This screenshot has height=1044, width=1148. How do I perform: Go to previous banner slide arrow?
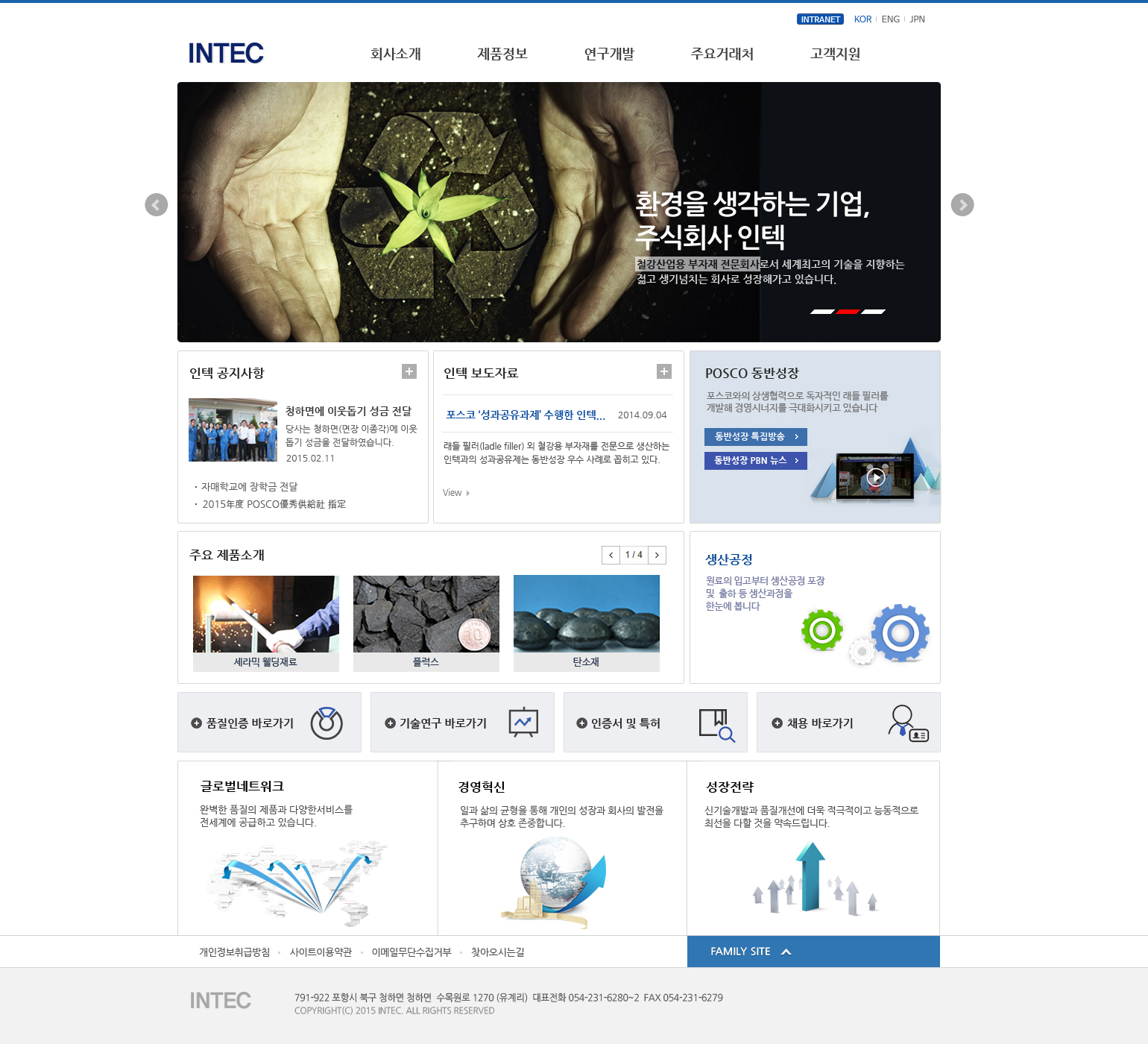(156, 204)
